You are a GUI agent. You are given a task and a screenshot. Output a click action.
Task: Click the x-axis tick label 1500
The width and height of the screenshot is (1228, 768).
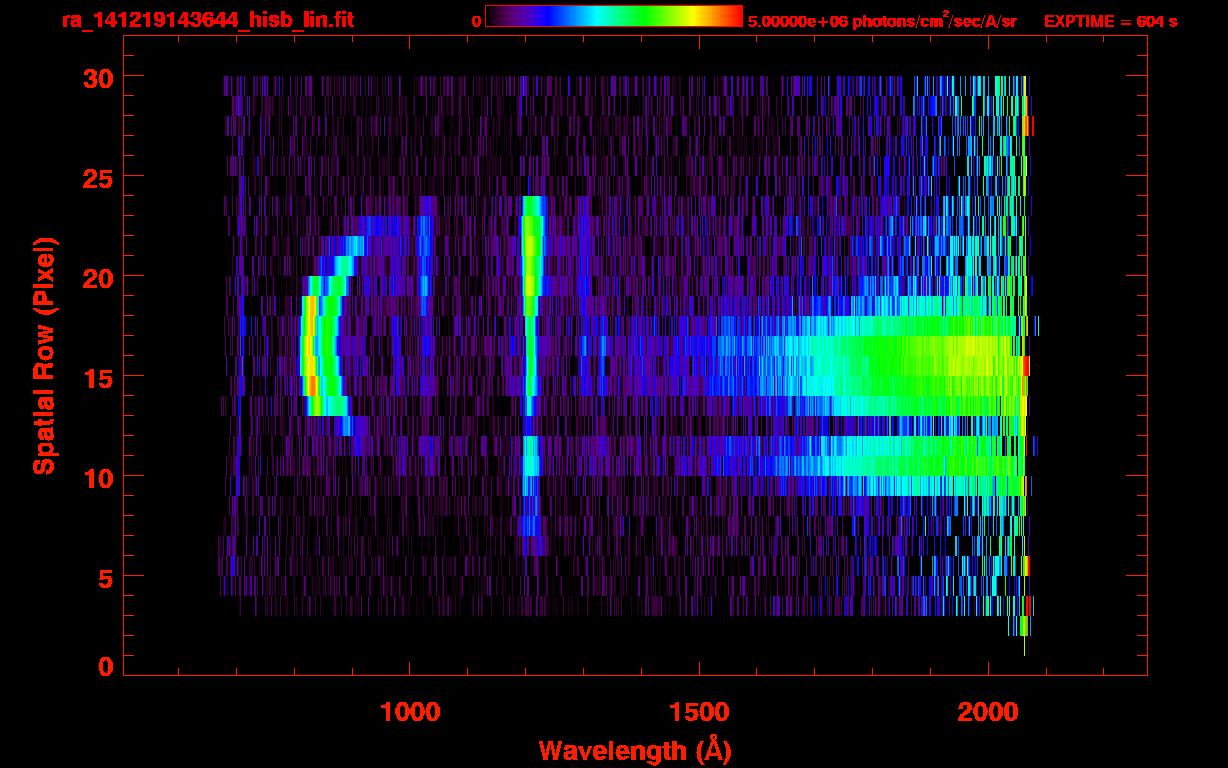click(x=699, y=712)
